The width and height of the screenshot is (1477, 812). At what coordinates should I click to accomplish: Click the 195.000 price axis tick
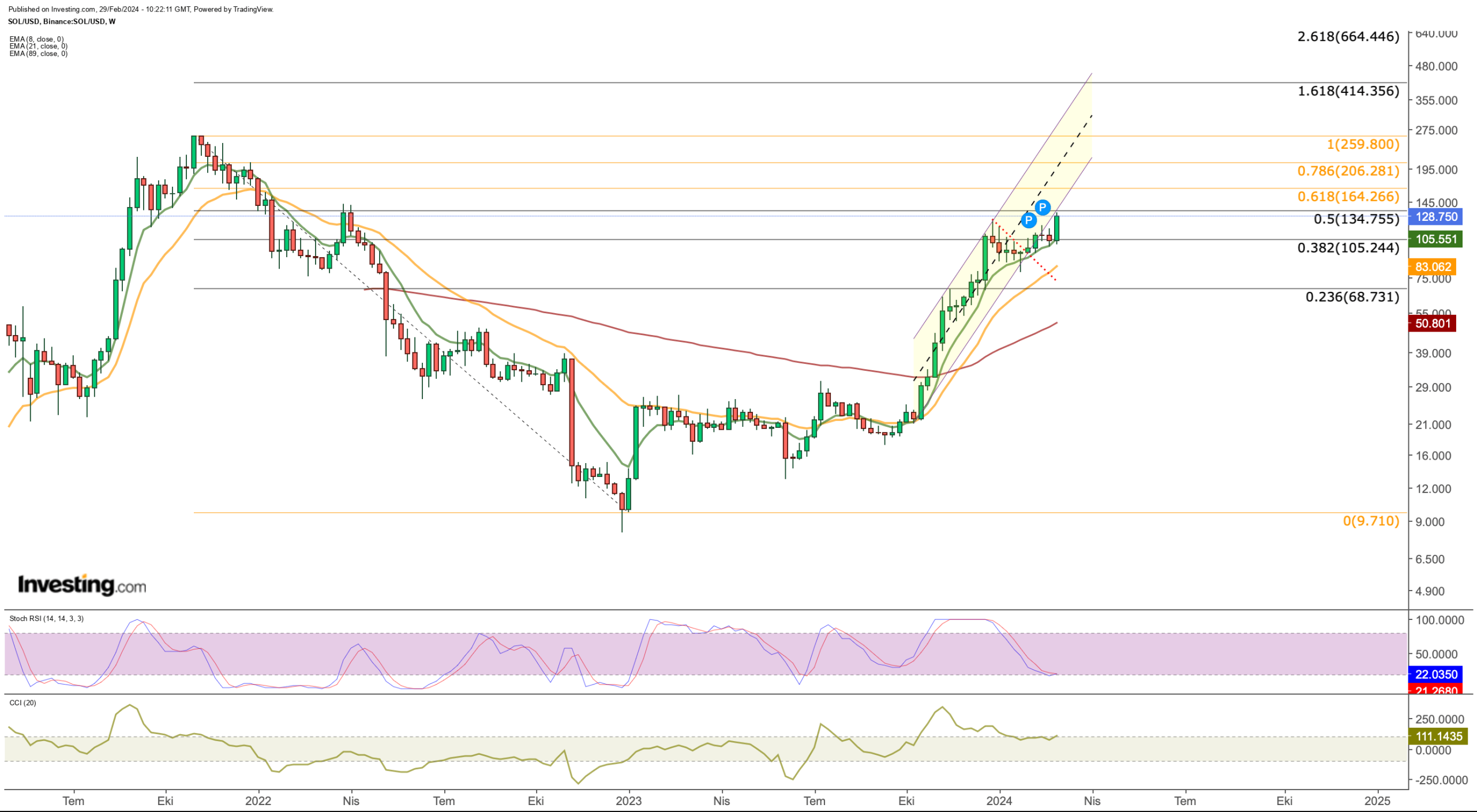1436,170
